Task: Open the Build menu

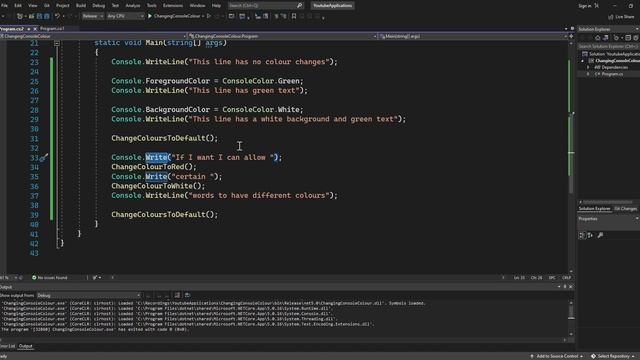Action: pyautogui.click(x=81, y=6)
